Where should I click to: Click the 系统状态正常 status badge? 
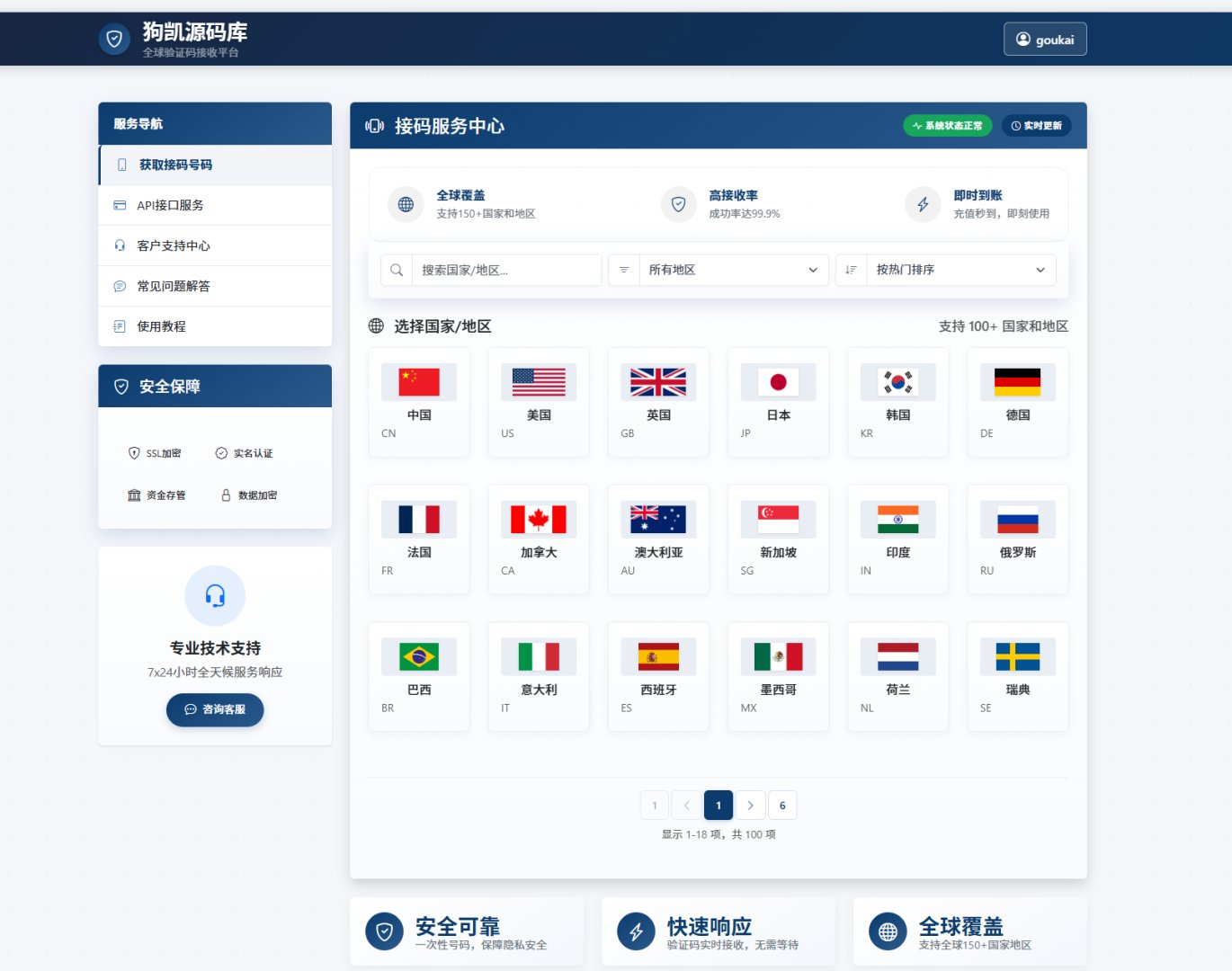[948, 126]
